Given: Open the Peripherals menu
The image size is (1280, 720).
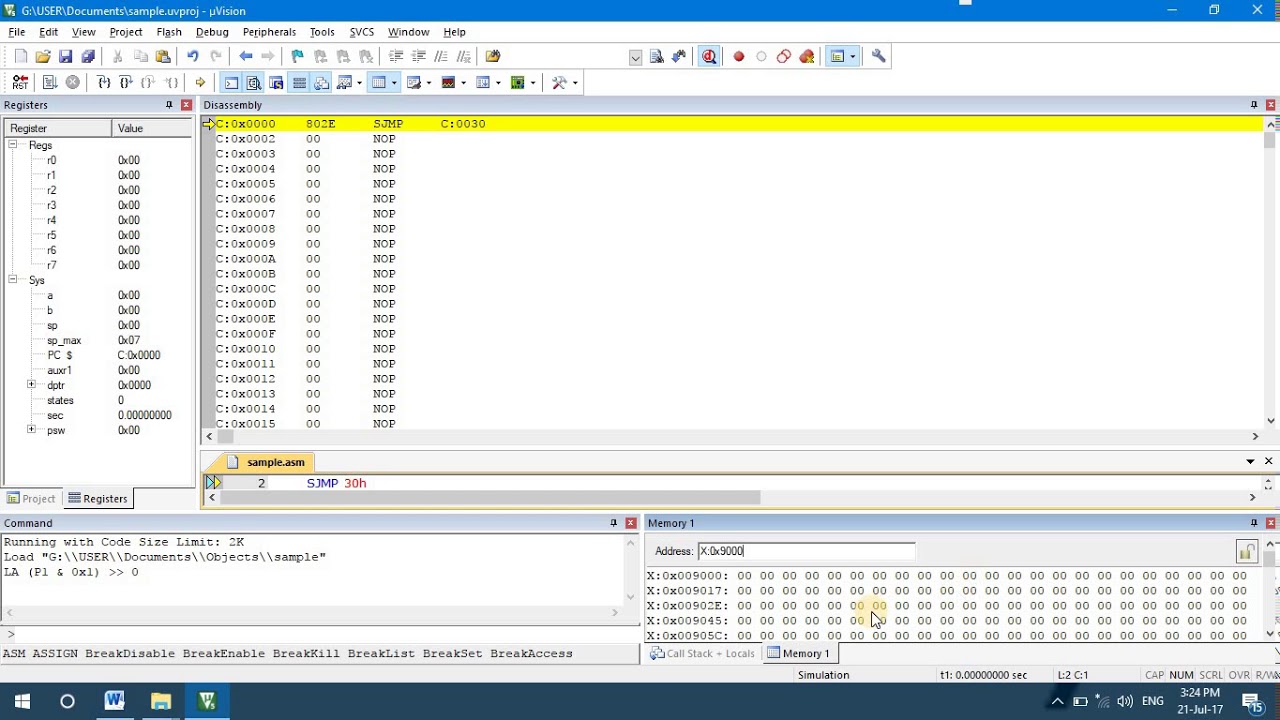Looking at the screenshot, I should 269,32.
